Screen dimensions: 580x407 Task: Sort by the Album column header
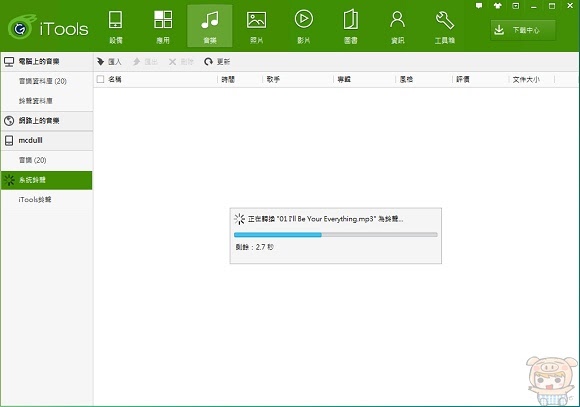coord(344,79)
